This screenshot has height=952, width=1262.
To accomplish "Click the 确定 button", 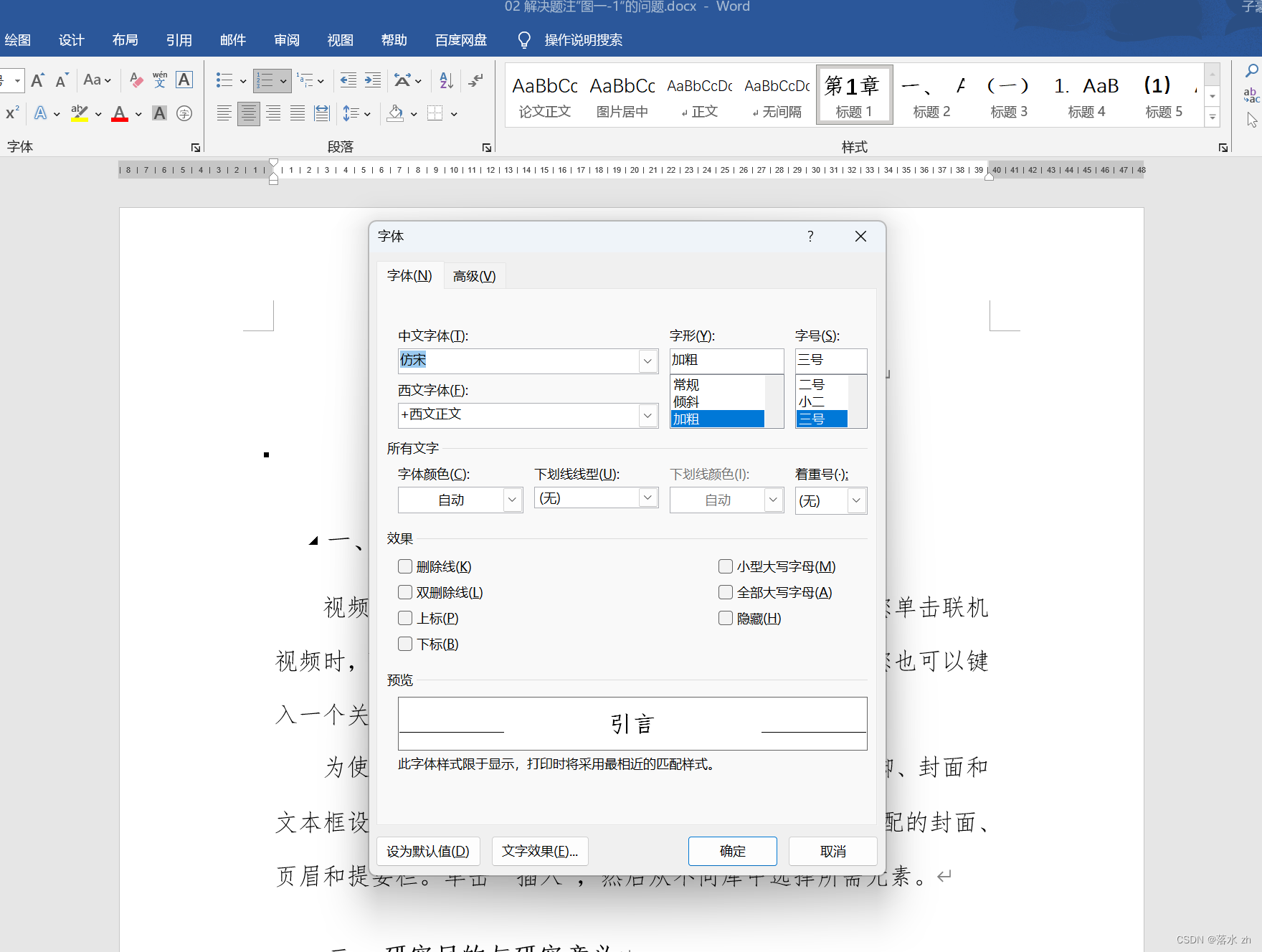I will pyautogui.click(x=732, y=851).
